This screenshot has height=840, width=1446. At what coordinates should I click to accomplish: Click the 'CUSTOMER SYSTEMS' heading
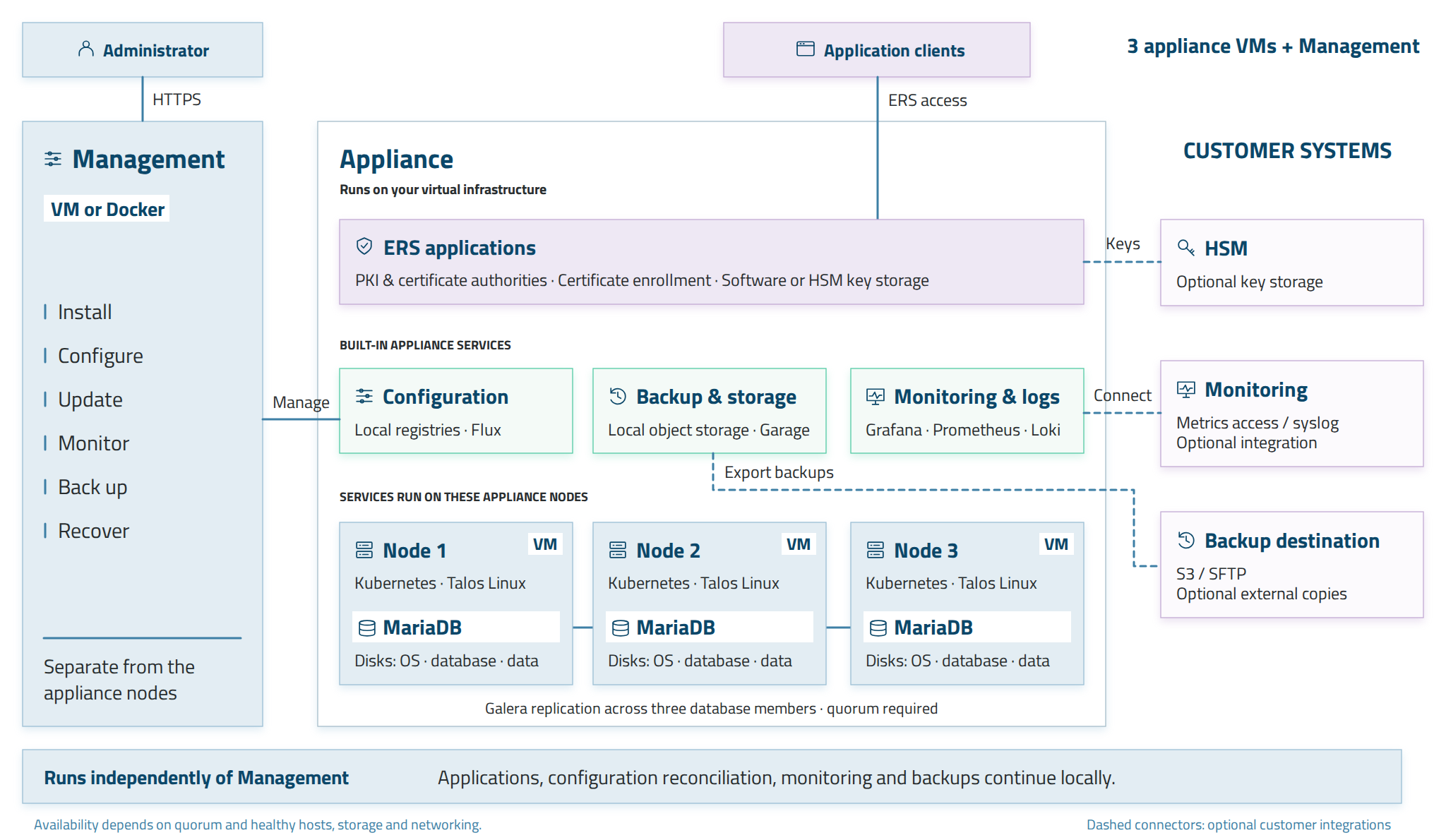coord(1287,150)
